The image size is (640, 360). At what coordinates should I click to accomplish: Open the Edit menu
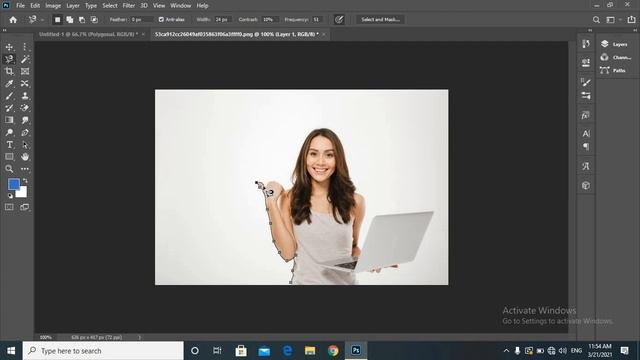pyautogui.click(x=35, y=6)
